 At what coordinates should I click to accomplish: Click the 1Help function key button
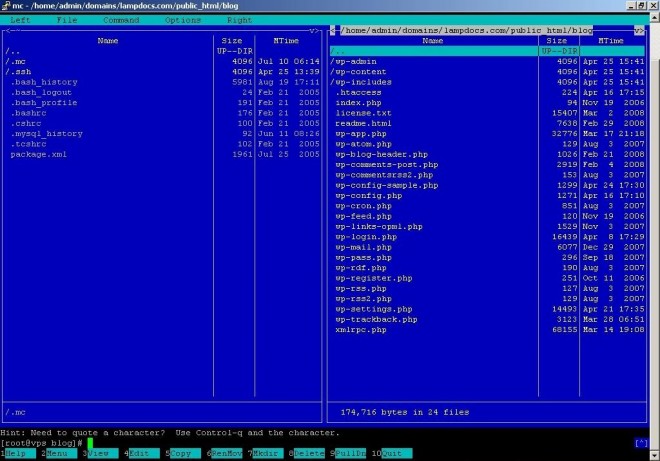18,453
